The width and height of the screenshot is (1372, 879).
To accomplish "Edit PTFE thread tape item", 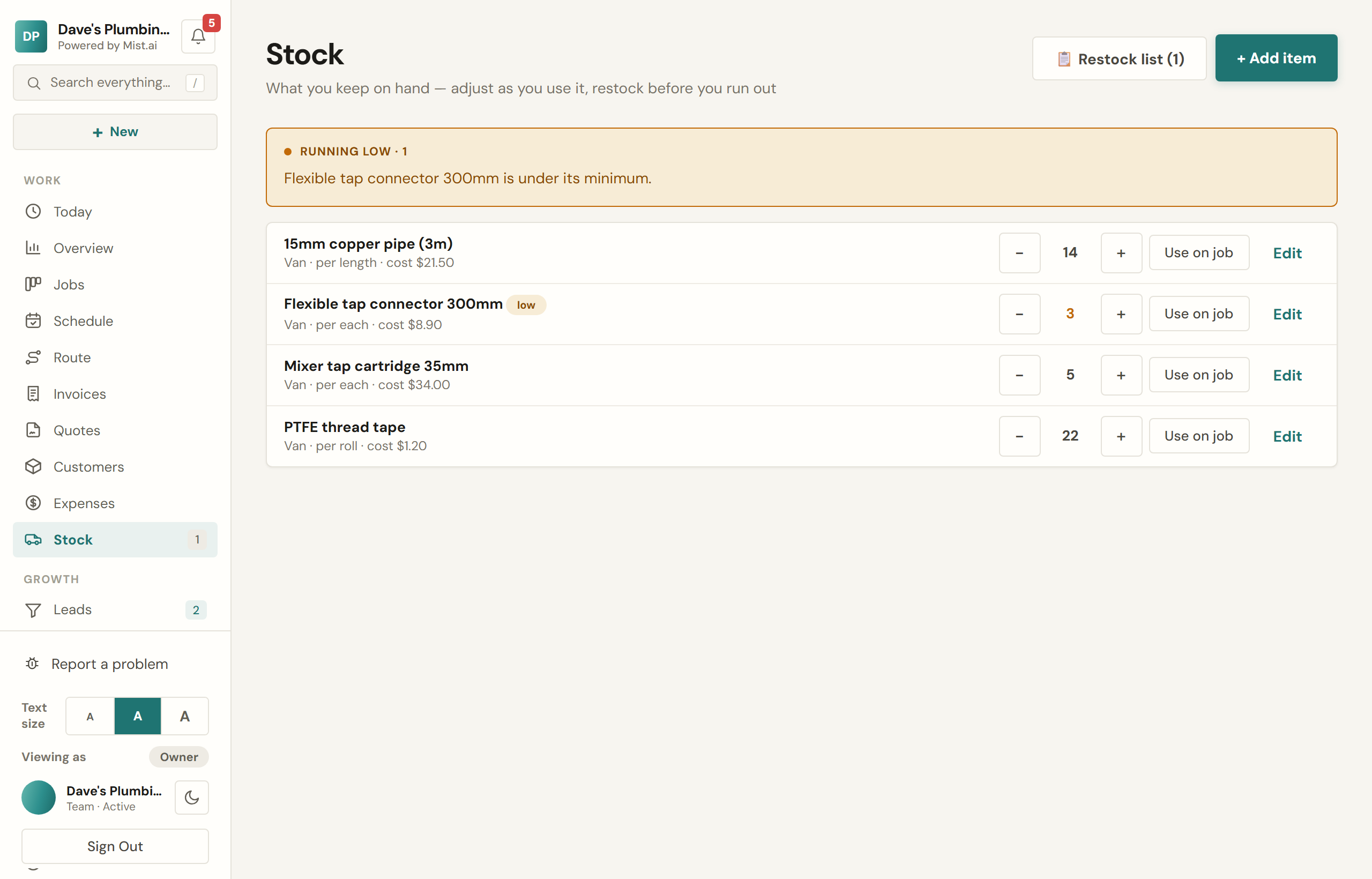I will (1287, 437).
